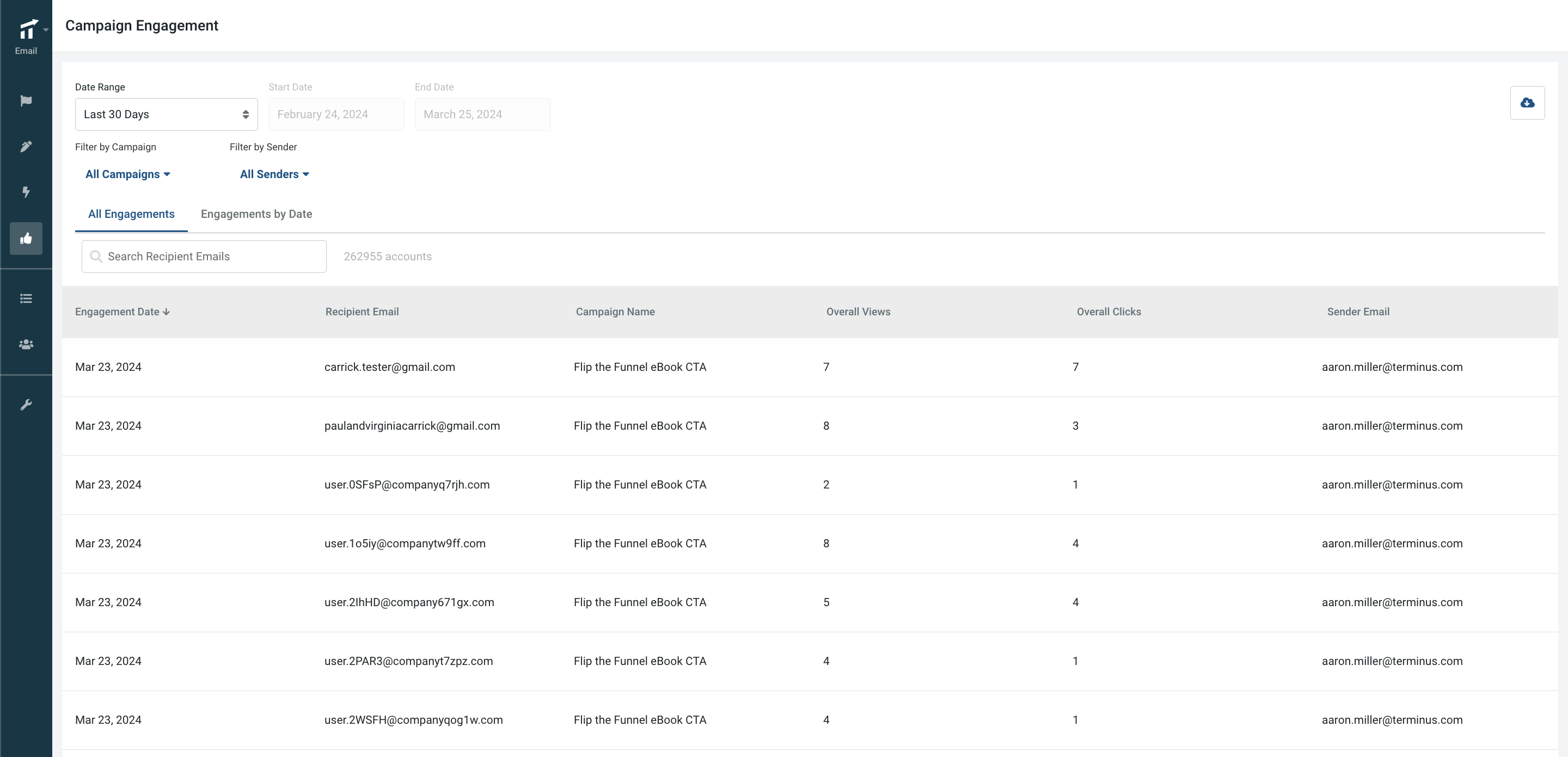Switch to the All Engagements tab
The width and height of the screenshot is (1568, 757).
pos(131,214)
